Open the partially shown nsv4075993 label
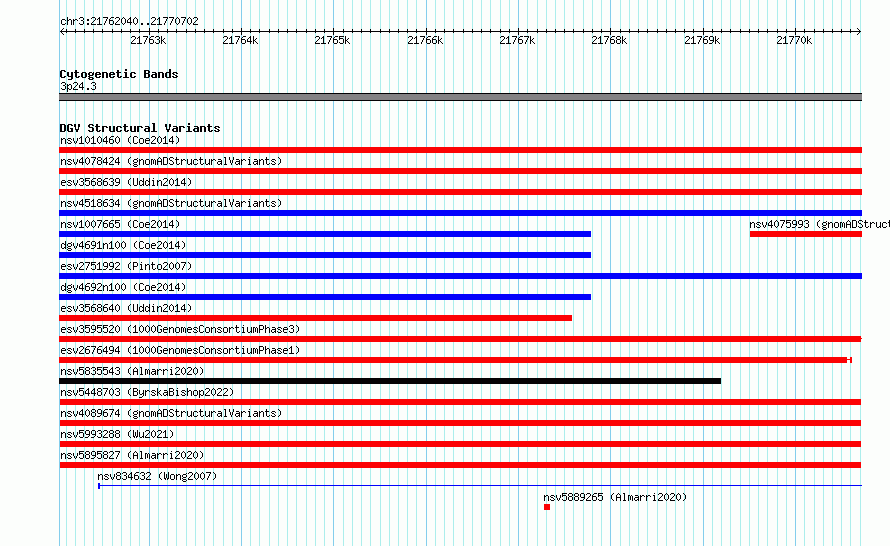Viewport: 890px width, 546px height. [x=819, y=224]
